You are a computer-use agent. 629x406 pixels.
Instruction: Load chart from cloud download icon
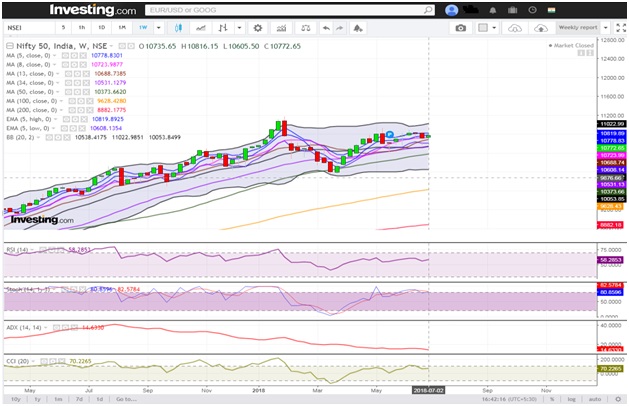tap(515, 28)
